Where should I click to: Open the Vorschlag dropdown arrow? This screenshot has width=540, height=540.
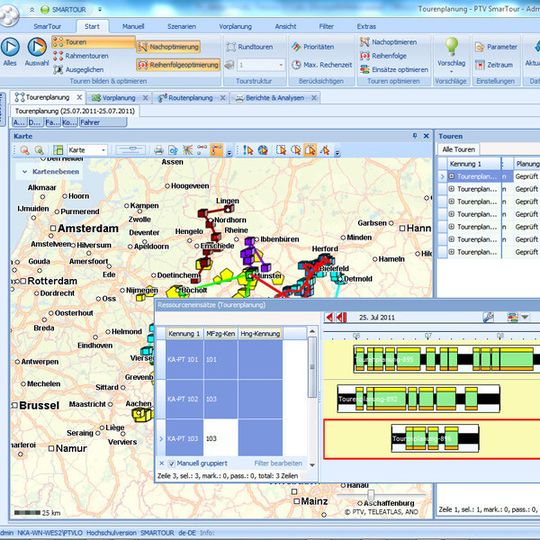click(451, 72)
